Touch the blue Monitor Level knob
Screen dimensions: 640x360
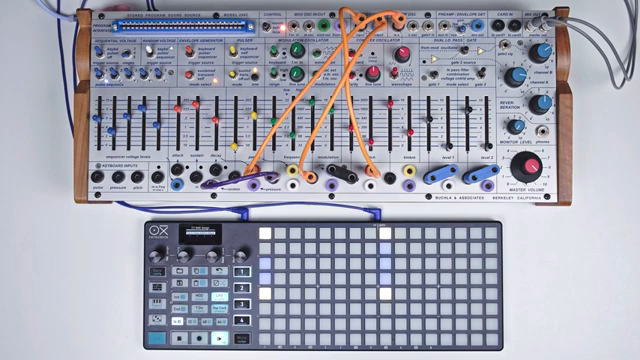[516, 127]
